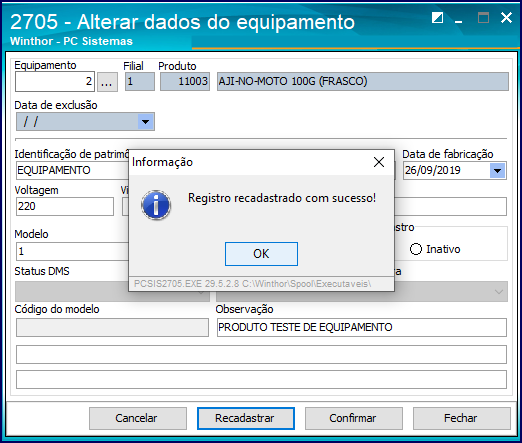Click the Código do modelo field

(112, 327)
